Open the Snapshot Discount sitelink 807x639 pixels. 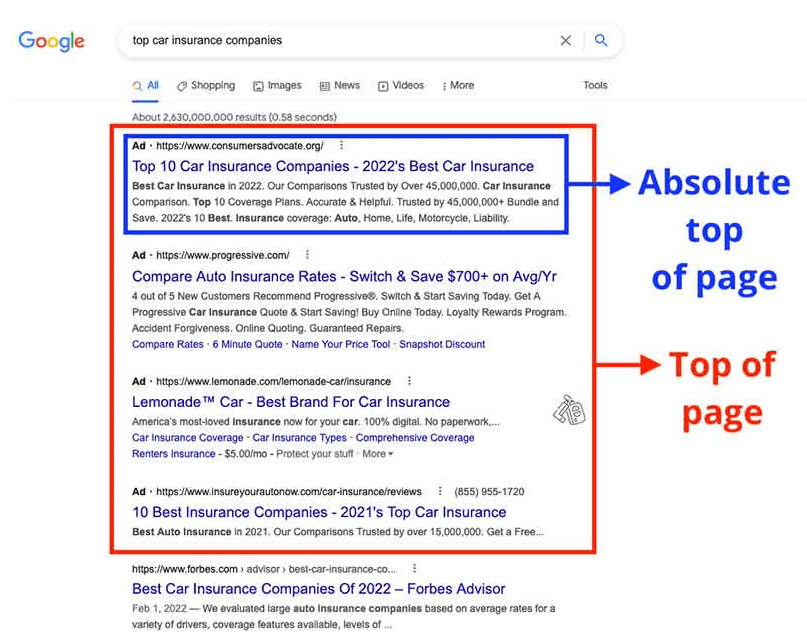click(x=442, y=344)
